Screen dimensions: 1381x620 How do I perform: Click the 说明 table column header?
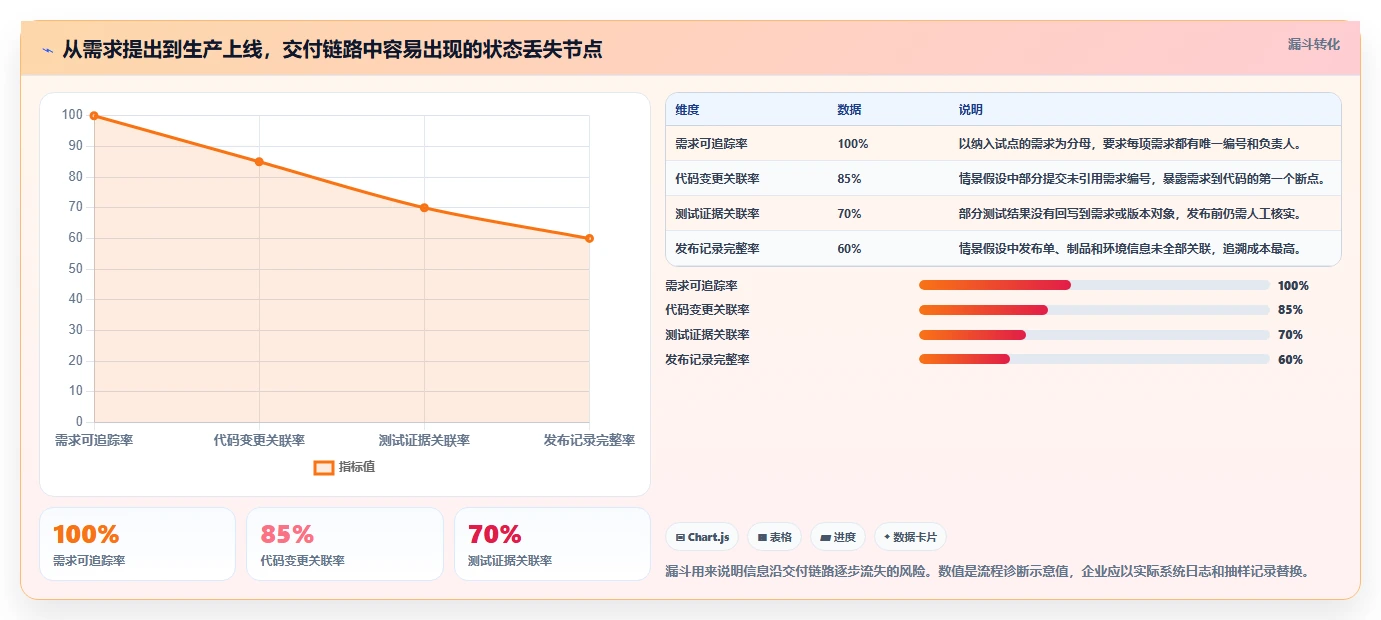click(x=970, y=110)
